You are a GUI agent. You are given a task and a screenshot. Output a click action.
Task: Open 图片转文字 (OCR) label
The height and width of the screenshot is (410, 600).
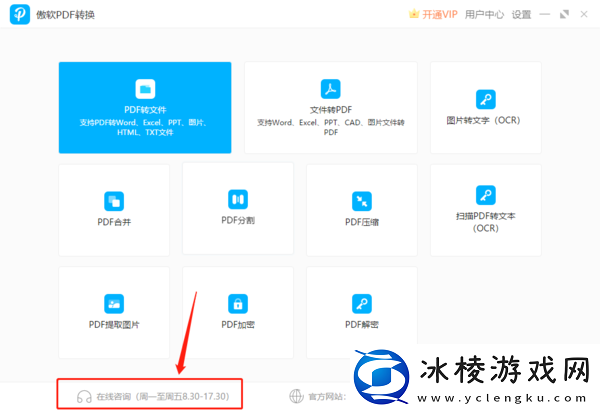(484, 120)
